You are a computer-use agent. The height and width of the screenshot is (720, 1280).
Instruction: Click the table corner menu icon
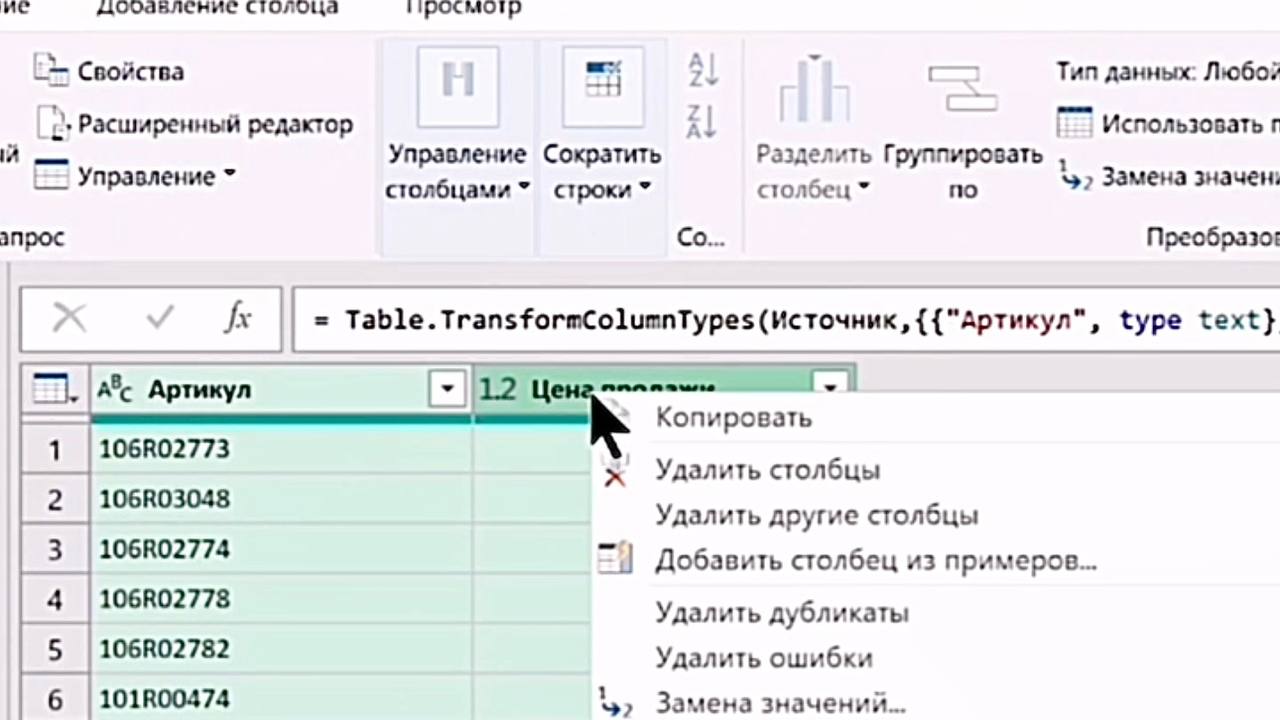pos(55,390)
